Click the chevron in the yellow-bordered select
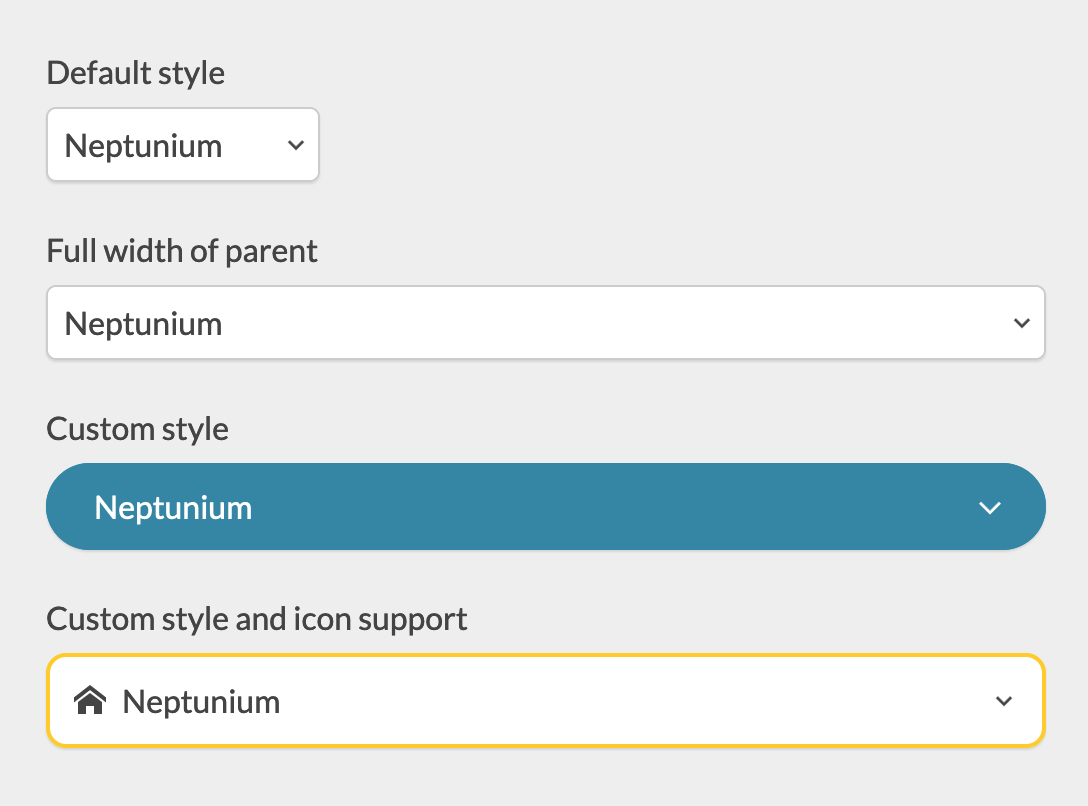The width and height of the screenshot is (1088, 806). pos(1004,701)
